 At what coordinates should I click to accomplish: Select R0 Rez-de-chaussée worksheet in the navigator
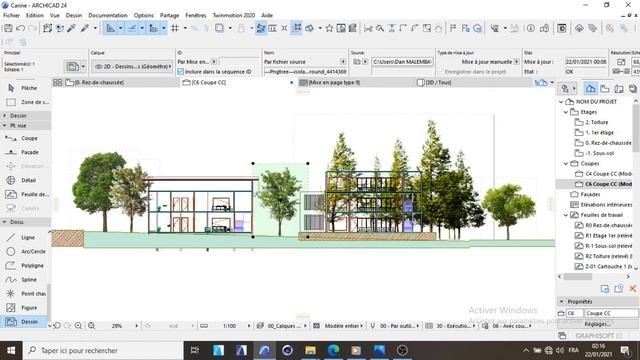(x=603, y=225)
